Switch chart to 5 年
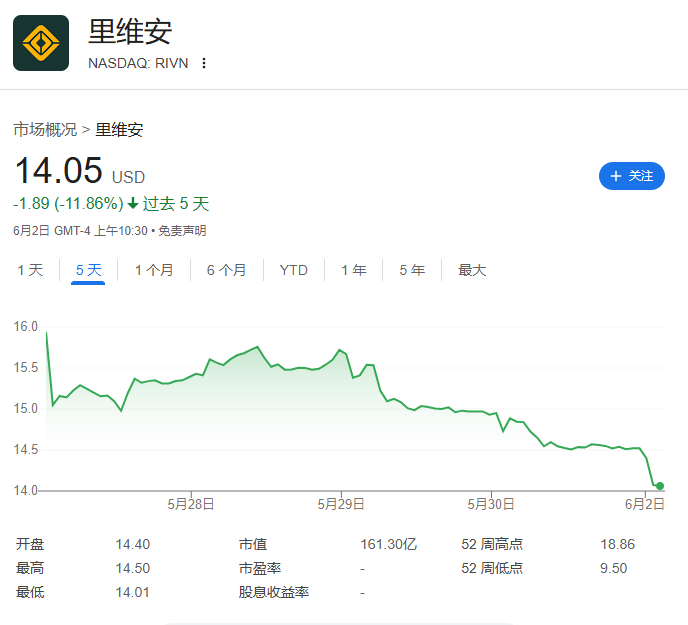Screen dimensions: 688x625 412,270
